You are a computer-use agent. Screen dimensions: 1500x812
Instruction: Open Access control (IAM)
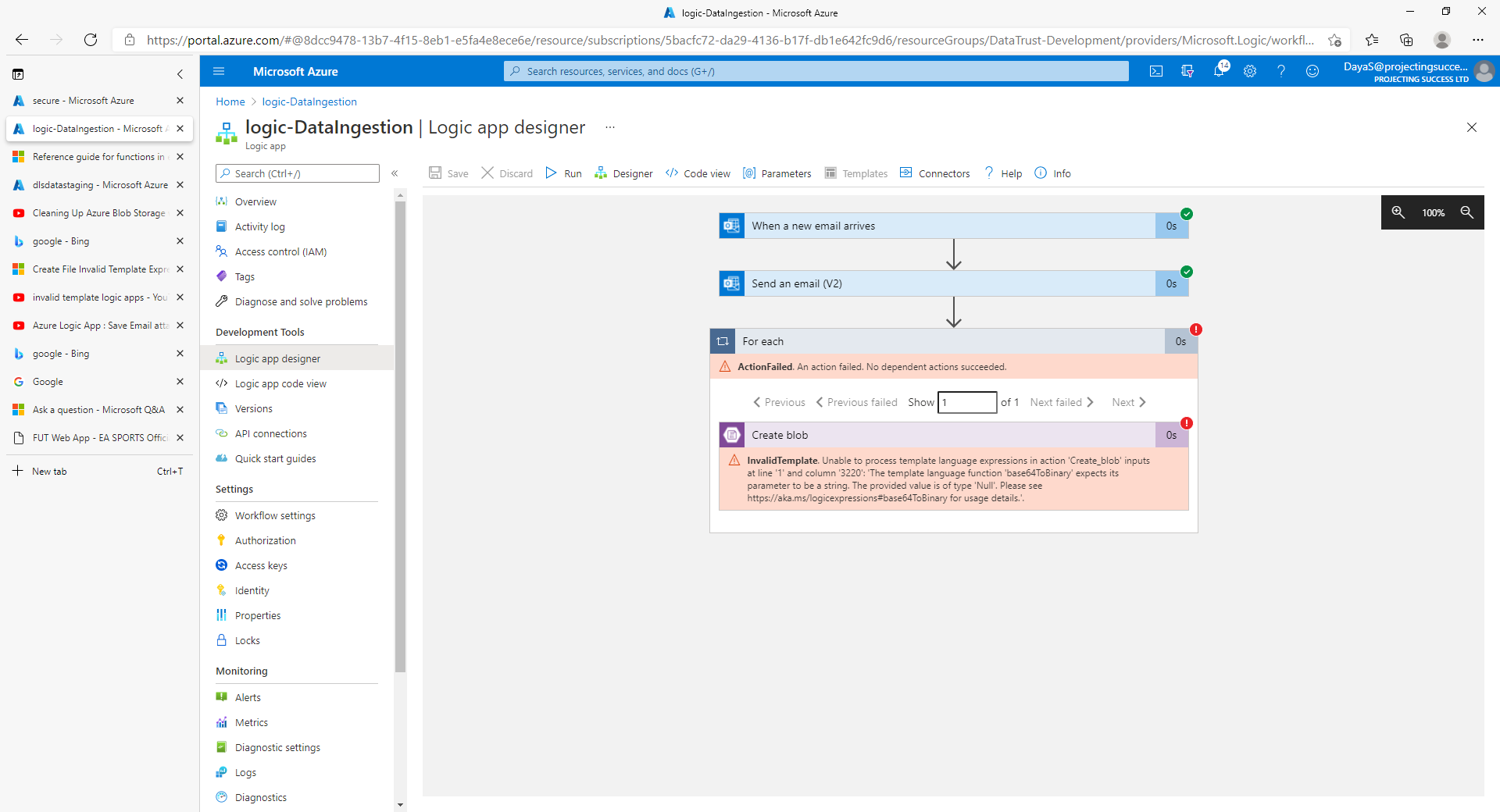[x=297, y=251]
